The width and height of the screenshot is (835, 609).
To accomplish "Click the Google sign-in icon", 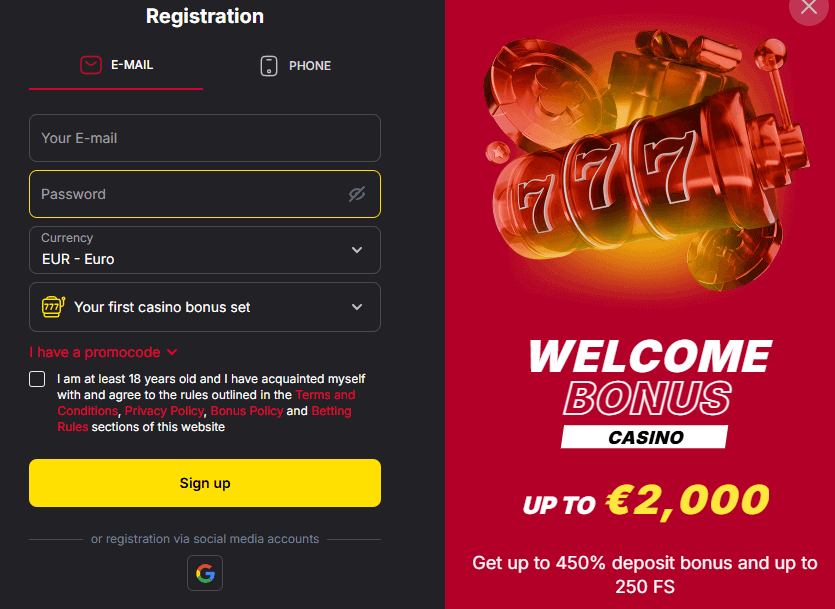I will [205, 573].
